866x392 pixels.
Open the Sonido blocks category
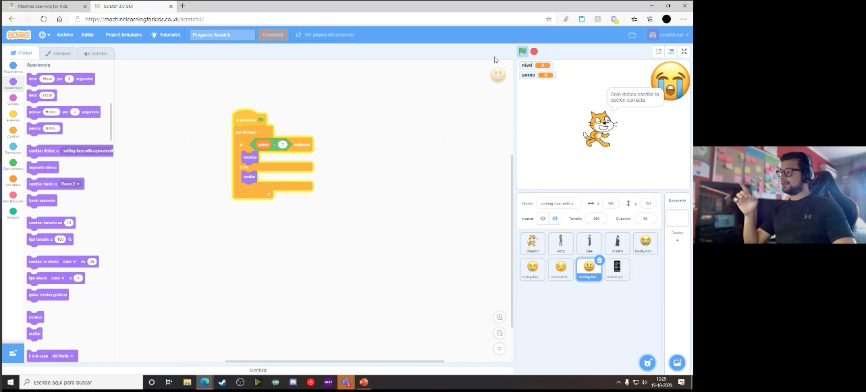13,100
